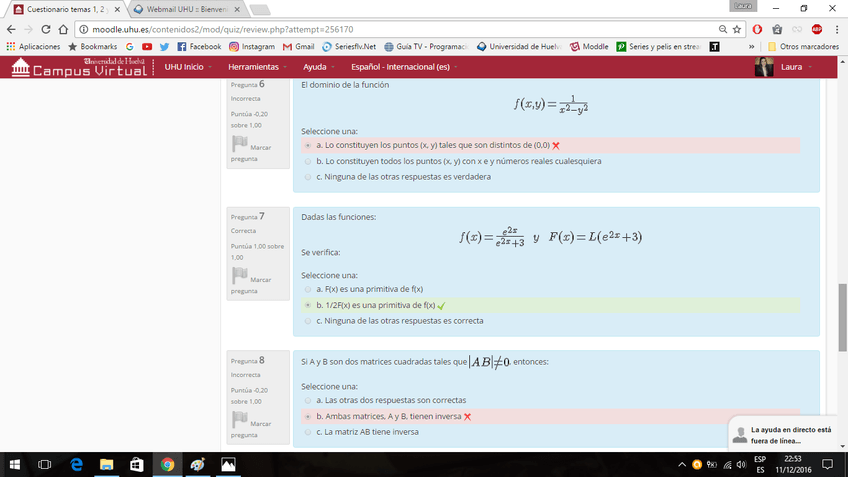Bookmark this page with the star icon
Screen dimensions: 848x477
737,29
